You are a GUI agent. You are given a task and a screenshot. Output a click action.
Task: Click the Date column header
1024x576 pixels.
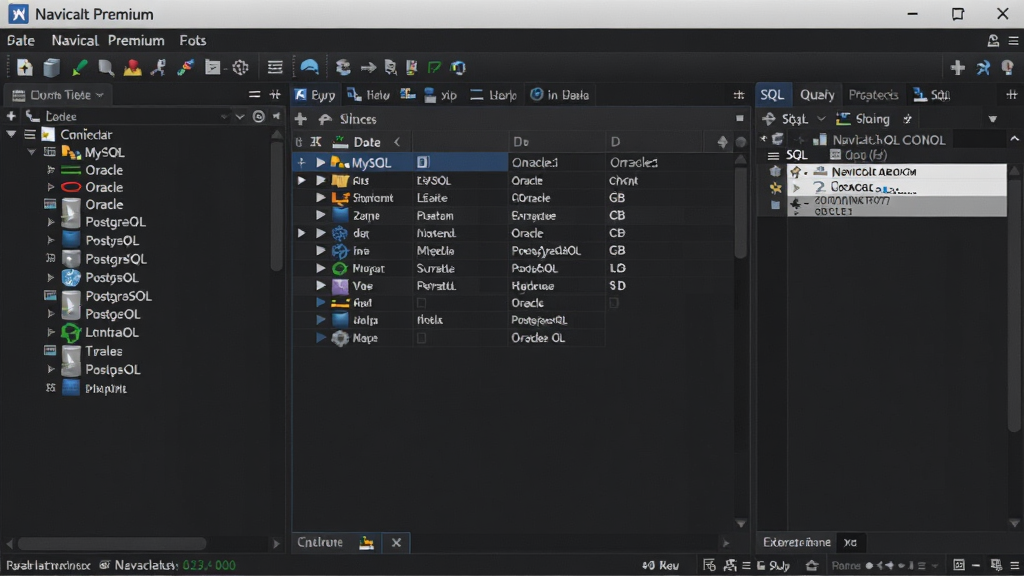click(x=367, y=142)
